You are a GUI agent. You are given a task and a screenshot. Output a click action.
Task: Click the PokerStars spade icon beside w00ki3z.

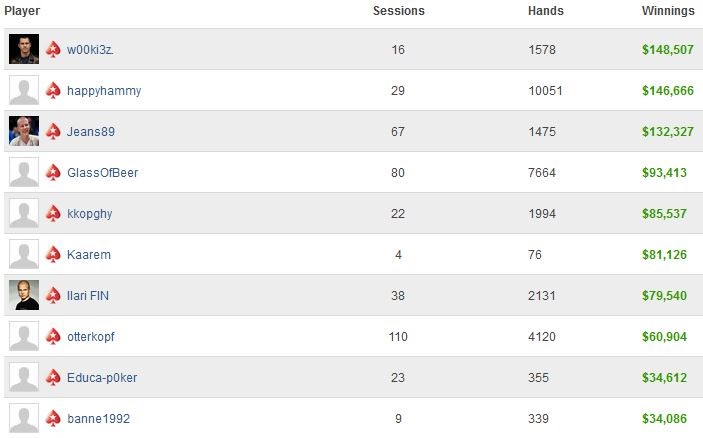point(53,49)
